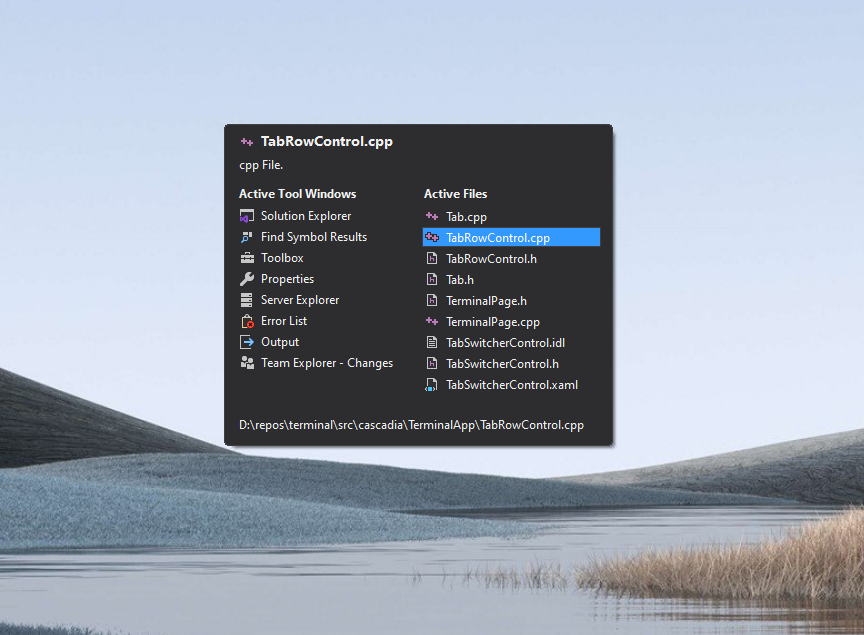The height and width of the screenshot is (635, 864).
Task: Switch to TerminalPage.cpp
Action: 492,322
